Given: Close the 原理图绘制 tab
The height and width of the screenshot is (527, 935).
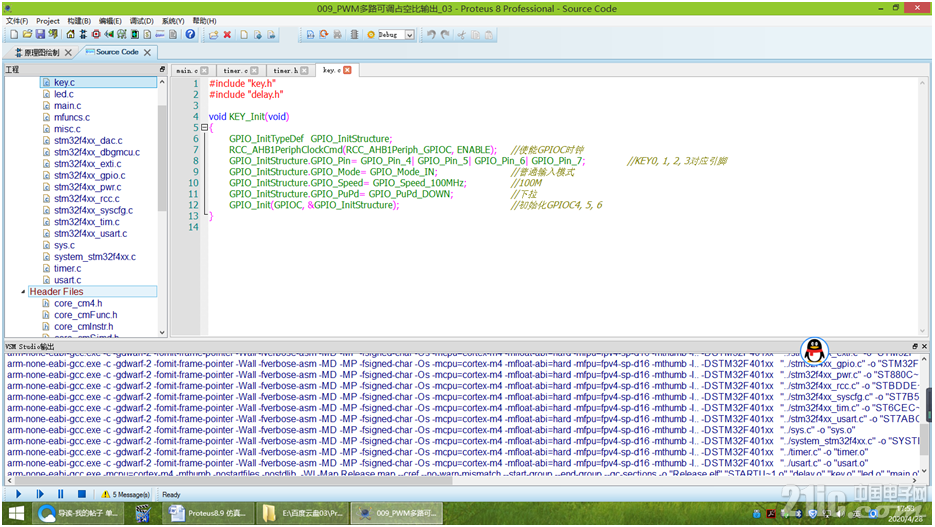Looking at the screenshot, I should tap(68, 52).
